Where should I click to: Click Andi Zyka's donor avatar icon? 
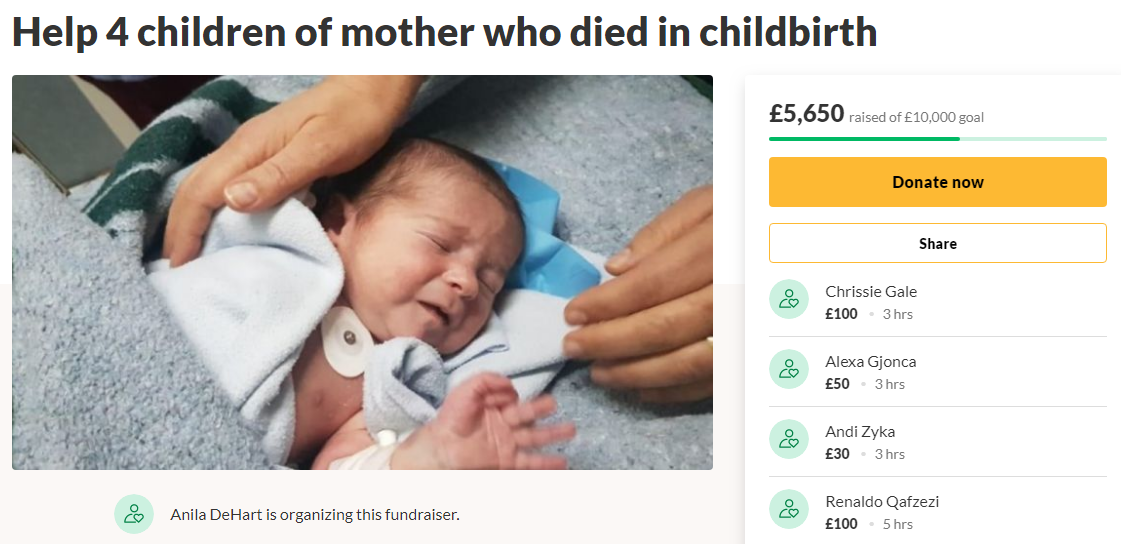[788, 439]
